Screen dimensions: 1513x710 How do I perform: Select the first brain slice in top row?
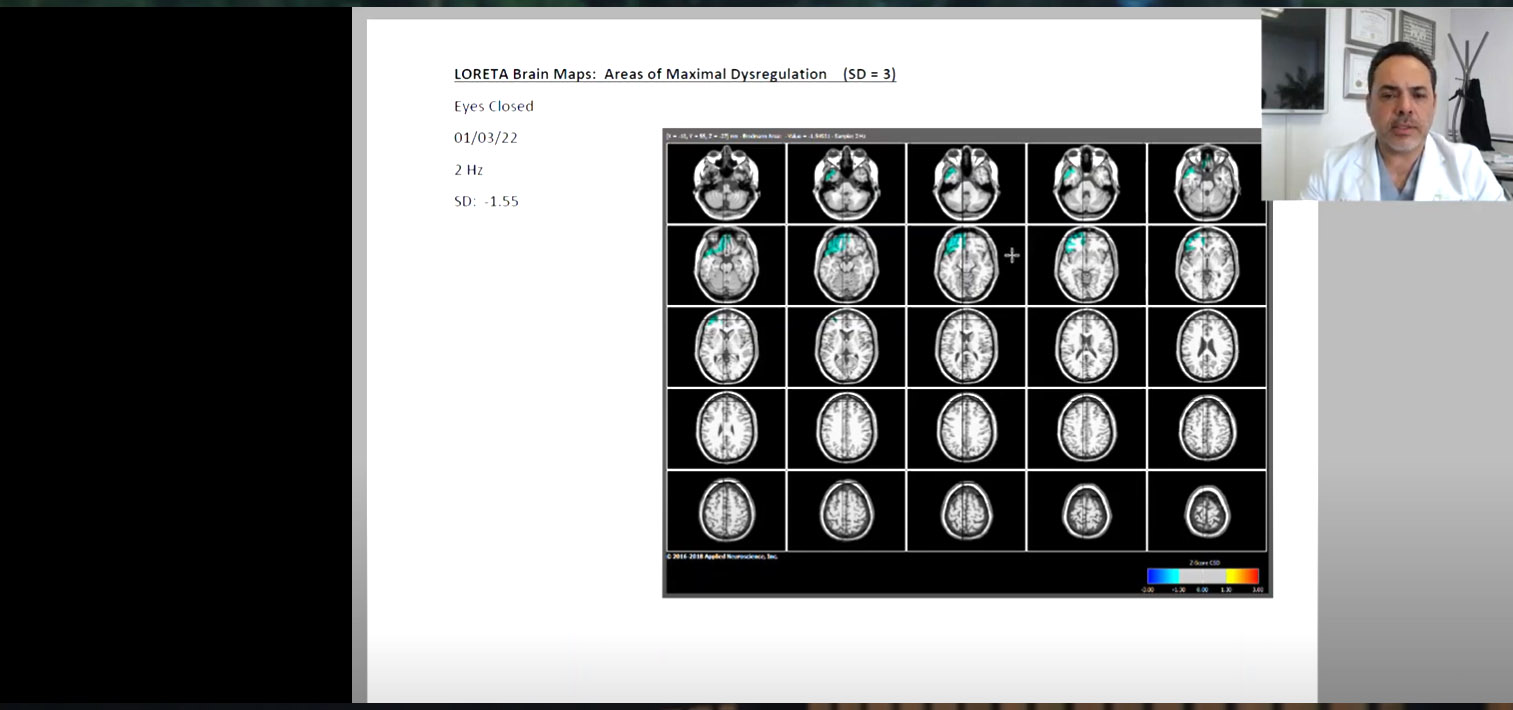pos(726,183)
